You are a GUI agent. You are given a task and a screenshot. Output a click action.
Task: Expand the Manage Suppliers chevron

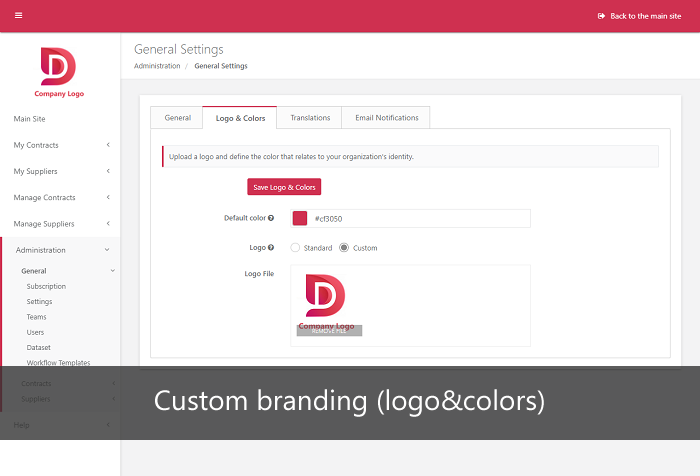pyautogui.click(x=108, y=223)
